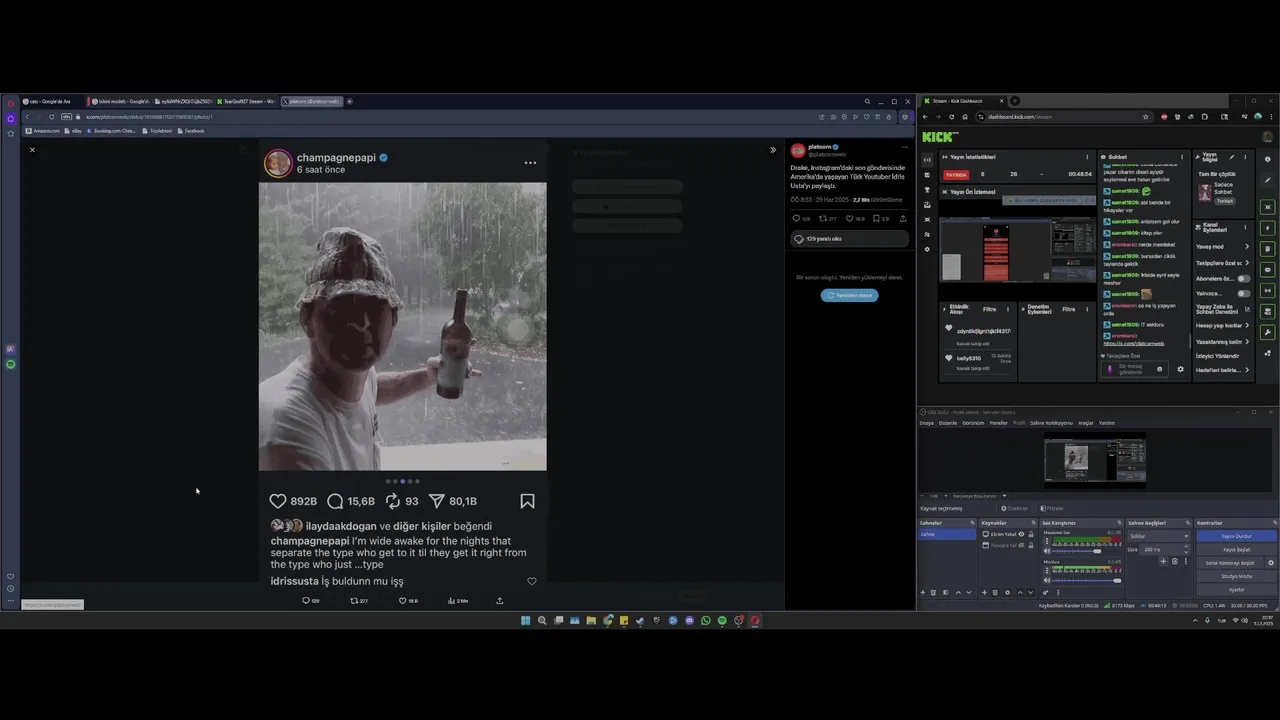Open Soldur scene transition dropdown
Viewport: 1280px width, 720px height.
click(1158, 536)
